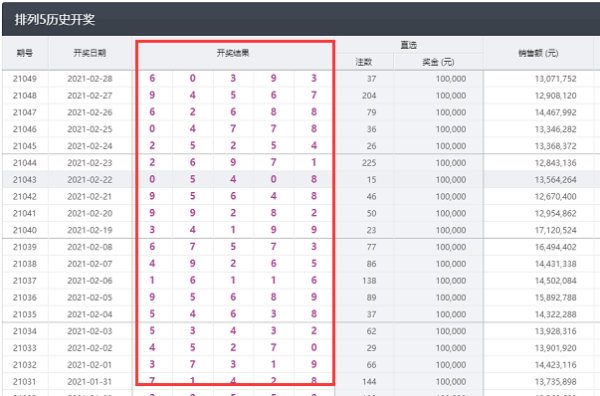
Task: Select issue number 21031
Action: (x=24, y=382)
